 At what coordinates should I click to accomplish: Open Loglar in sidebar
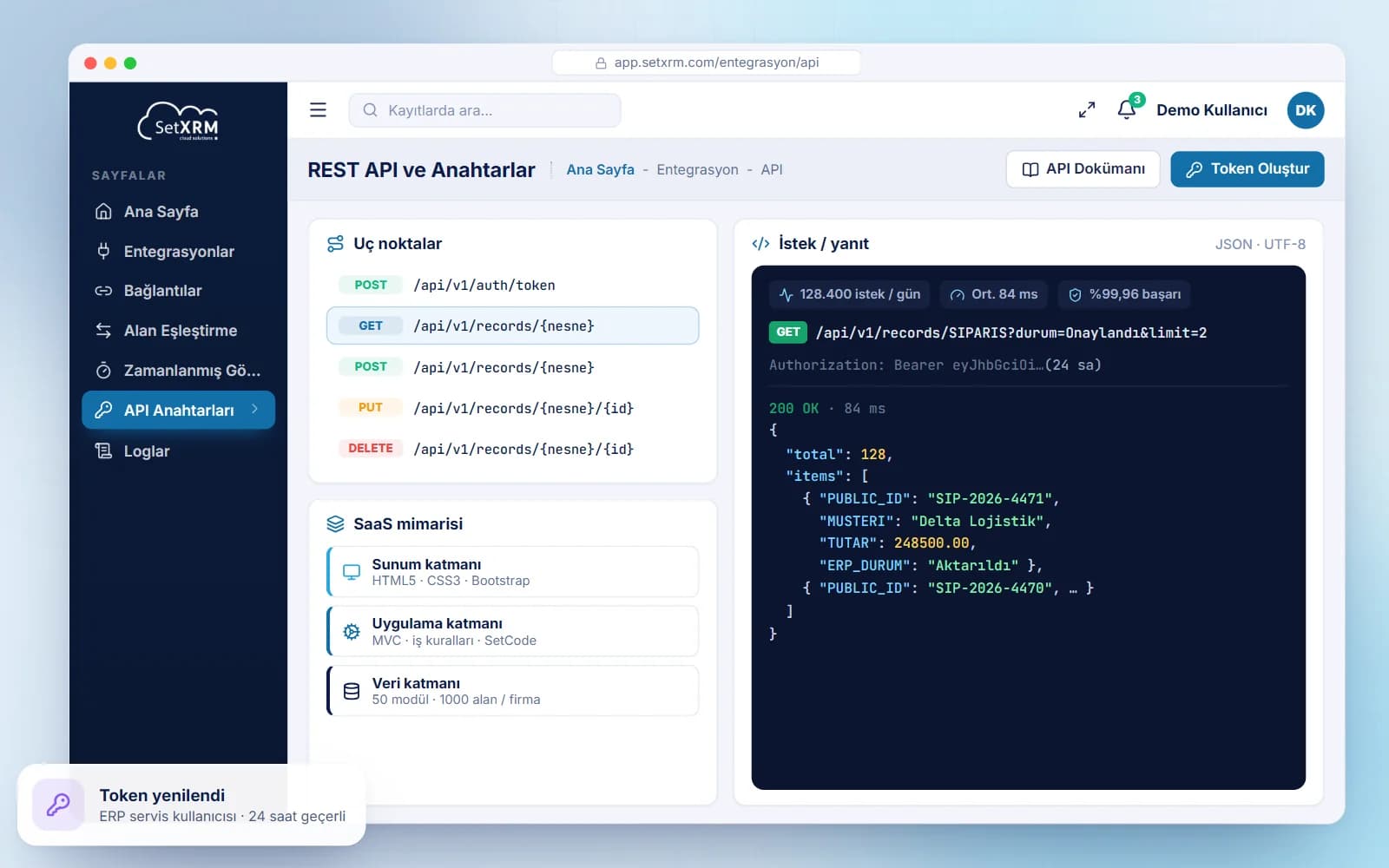point(178,451)
